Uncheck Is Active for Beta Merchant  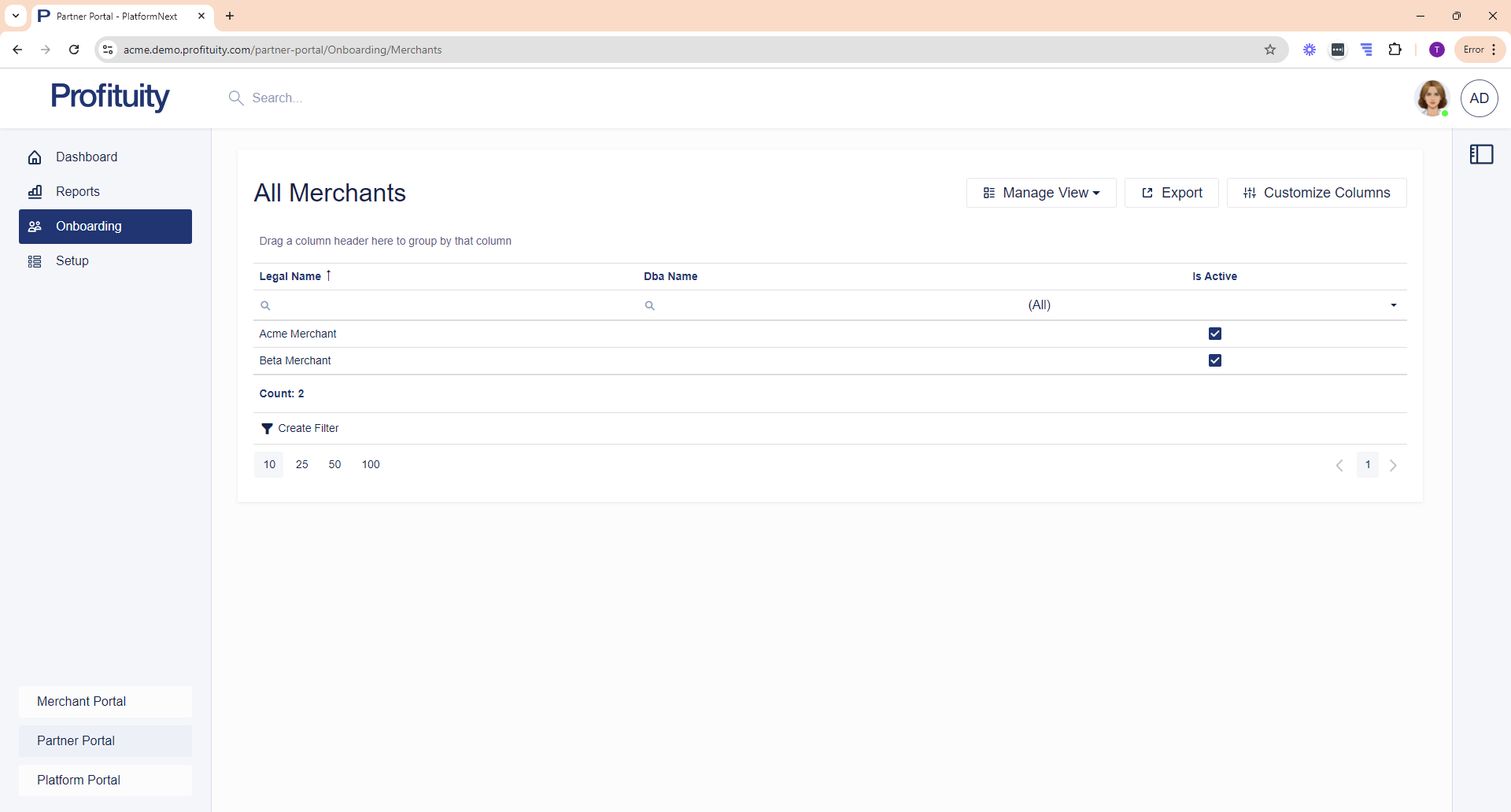[x=1214, y=360]
